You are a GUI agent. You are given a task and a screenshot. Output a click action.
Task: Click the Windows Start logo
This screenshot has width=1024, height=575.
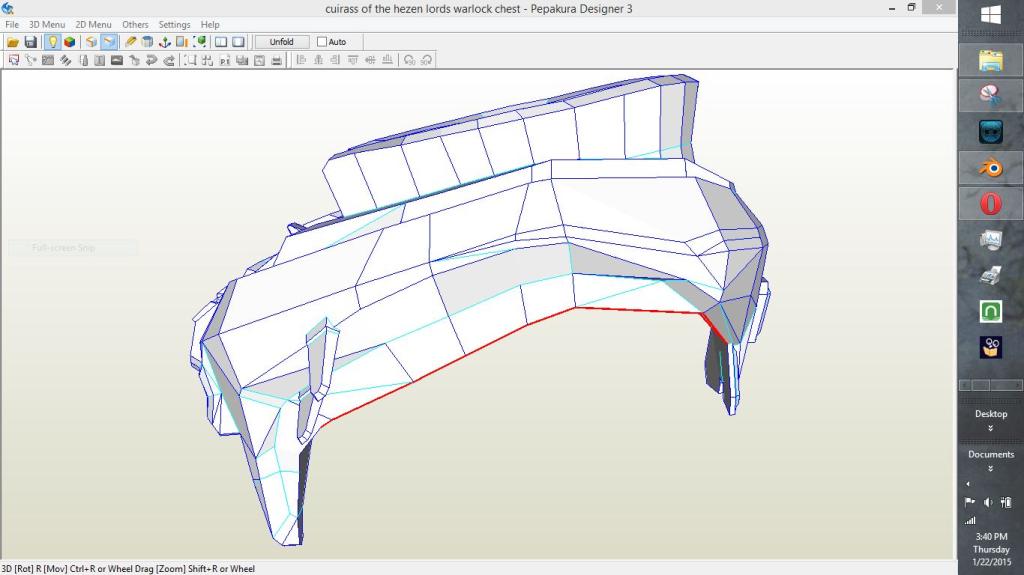pyautogui.click(x=991, y=15)
